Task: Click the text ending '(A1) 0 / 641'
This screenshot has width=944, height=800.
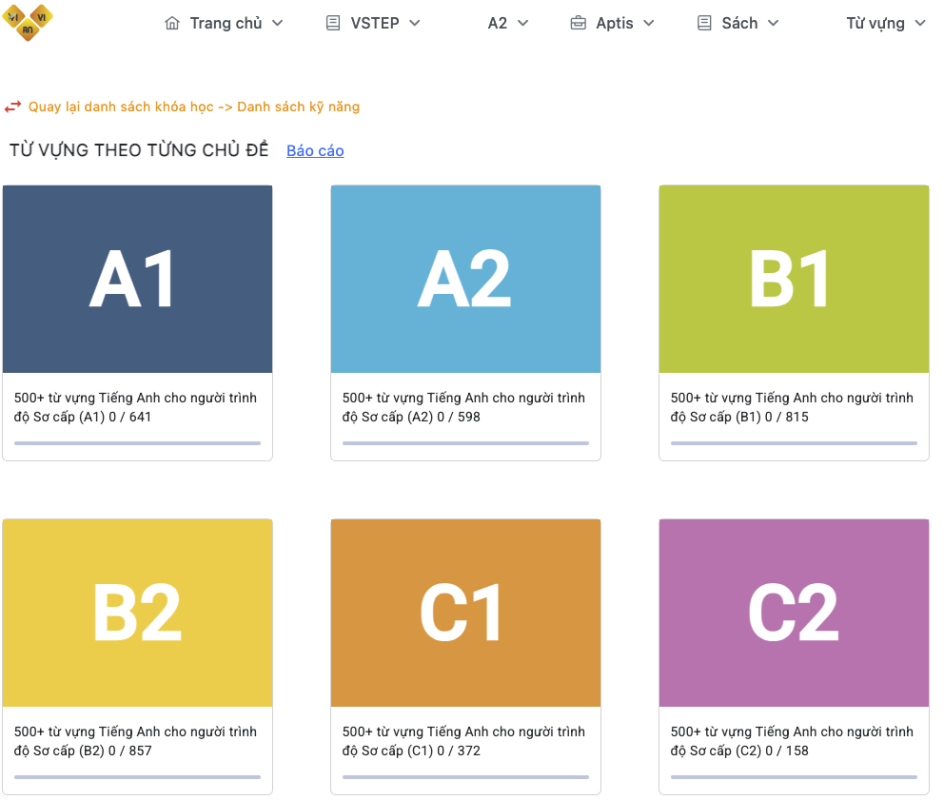Action: pos(135,408)
